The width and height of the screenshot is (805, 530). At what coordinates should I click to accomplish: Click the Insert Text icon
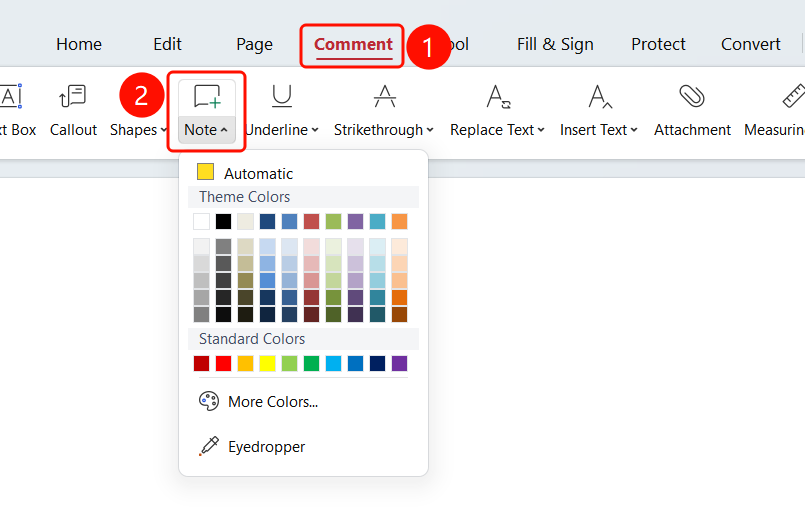[x=600, y=97]
